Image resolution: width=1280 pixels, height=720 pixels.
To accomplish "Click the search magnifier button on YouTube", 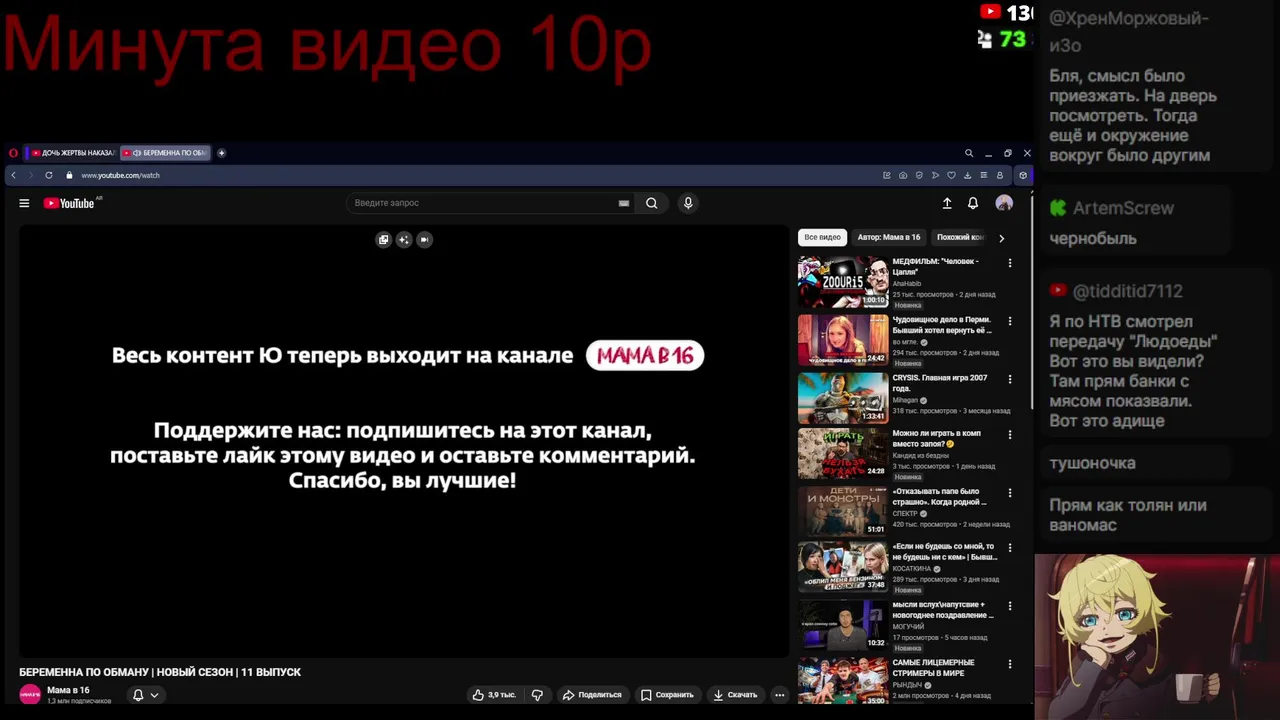I will (651, 203).
